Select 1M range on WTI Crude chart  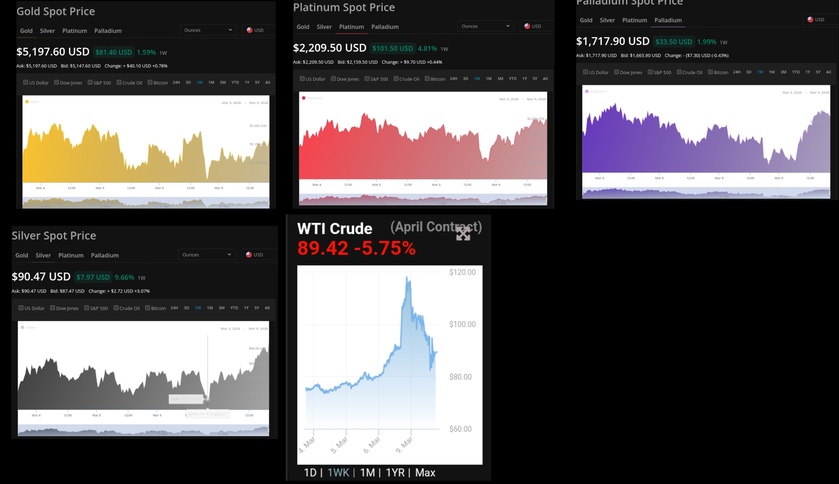pyautogui.click(x=368, y=472)
